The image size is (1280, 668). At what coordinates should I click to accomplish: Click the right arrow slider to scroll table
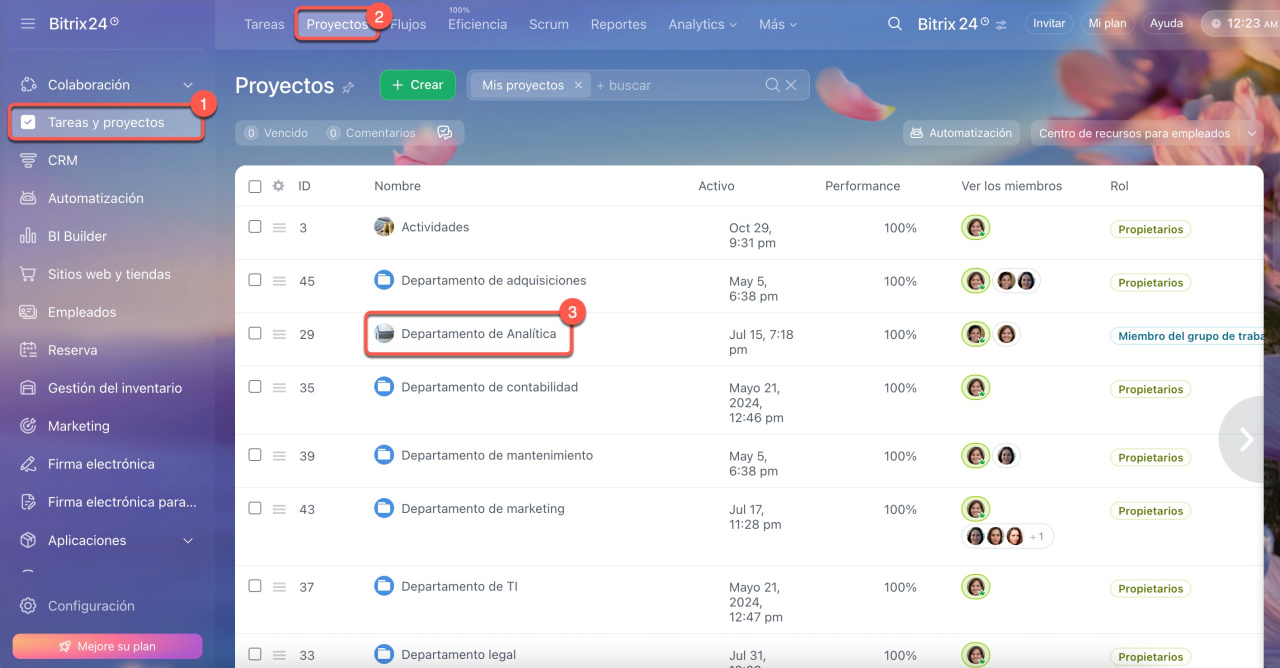(1246, 439)
